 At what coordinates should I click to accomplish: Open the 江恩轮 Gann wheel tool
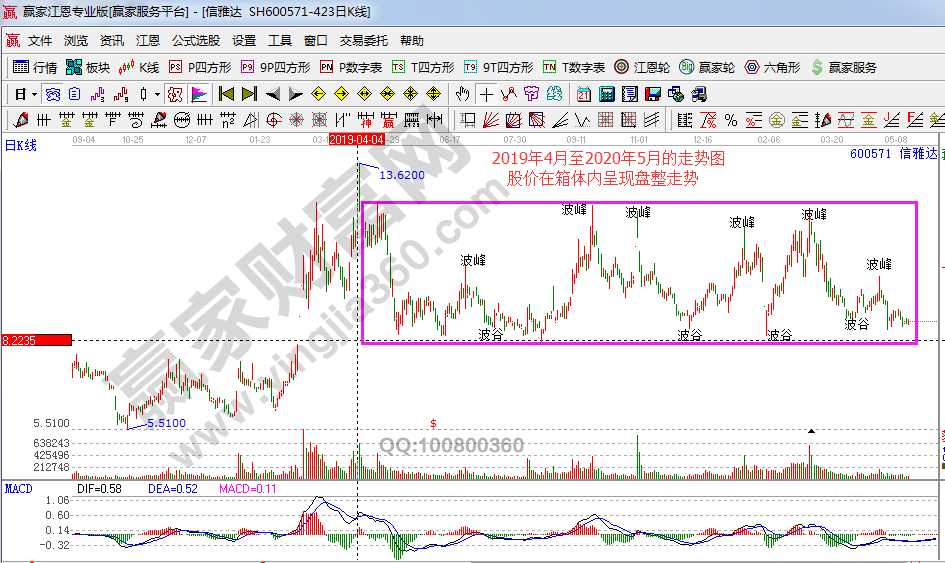click(x=643, y=68)
